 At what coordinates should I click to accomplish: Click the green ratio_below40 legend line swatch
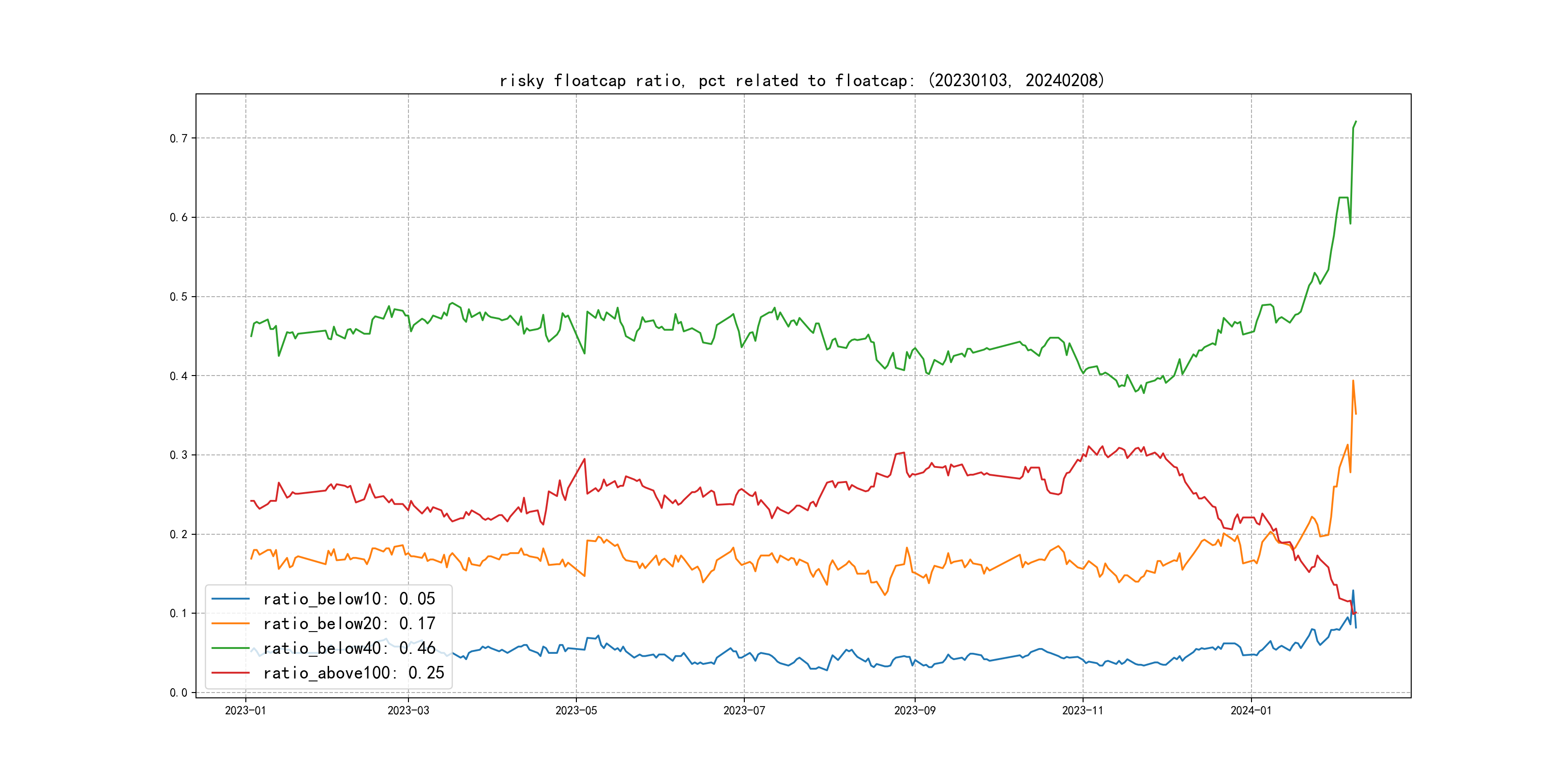coord(230,648)
